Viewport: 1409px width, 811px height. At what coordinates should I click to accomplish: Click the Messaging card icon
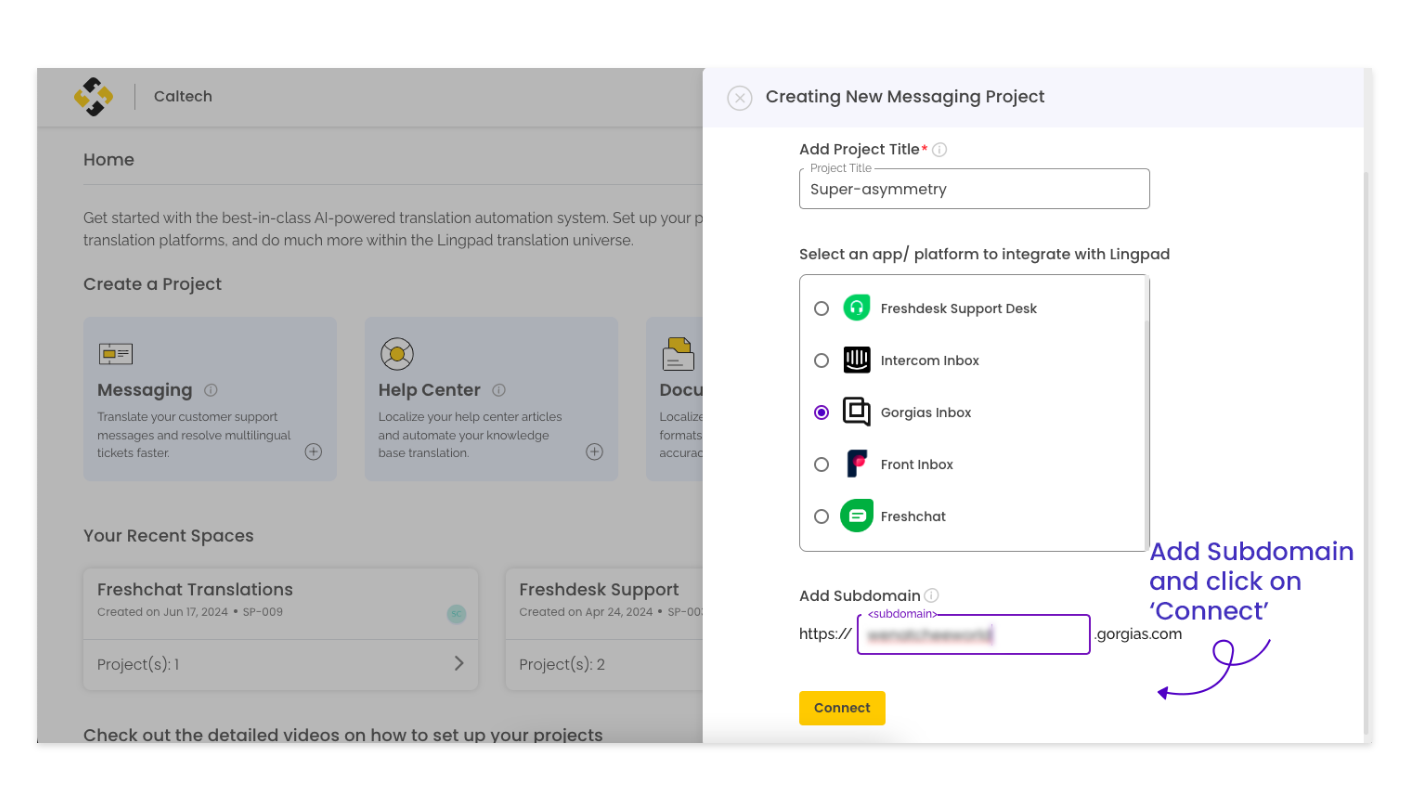coord(116,354)
